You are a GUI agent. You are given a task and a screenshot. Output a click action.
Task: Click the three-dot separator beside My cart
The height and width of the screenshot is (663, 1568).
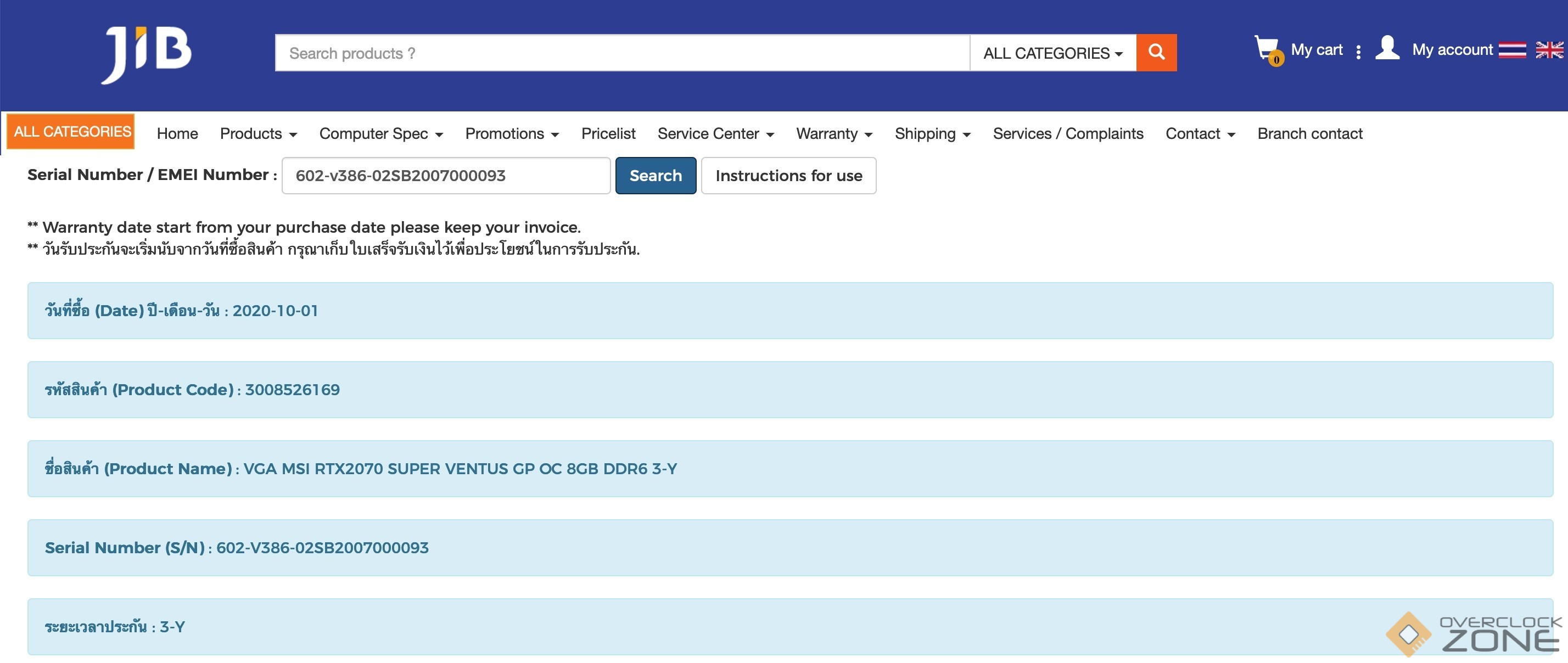[x=1359, y=52]
